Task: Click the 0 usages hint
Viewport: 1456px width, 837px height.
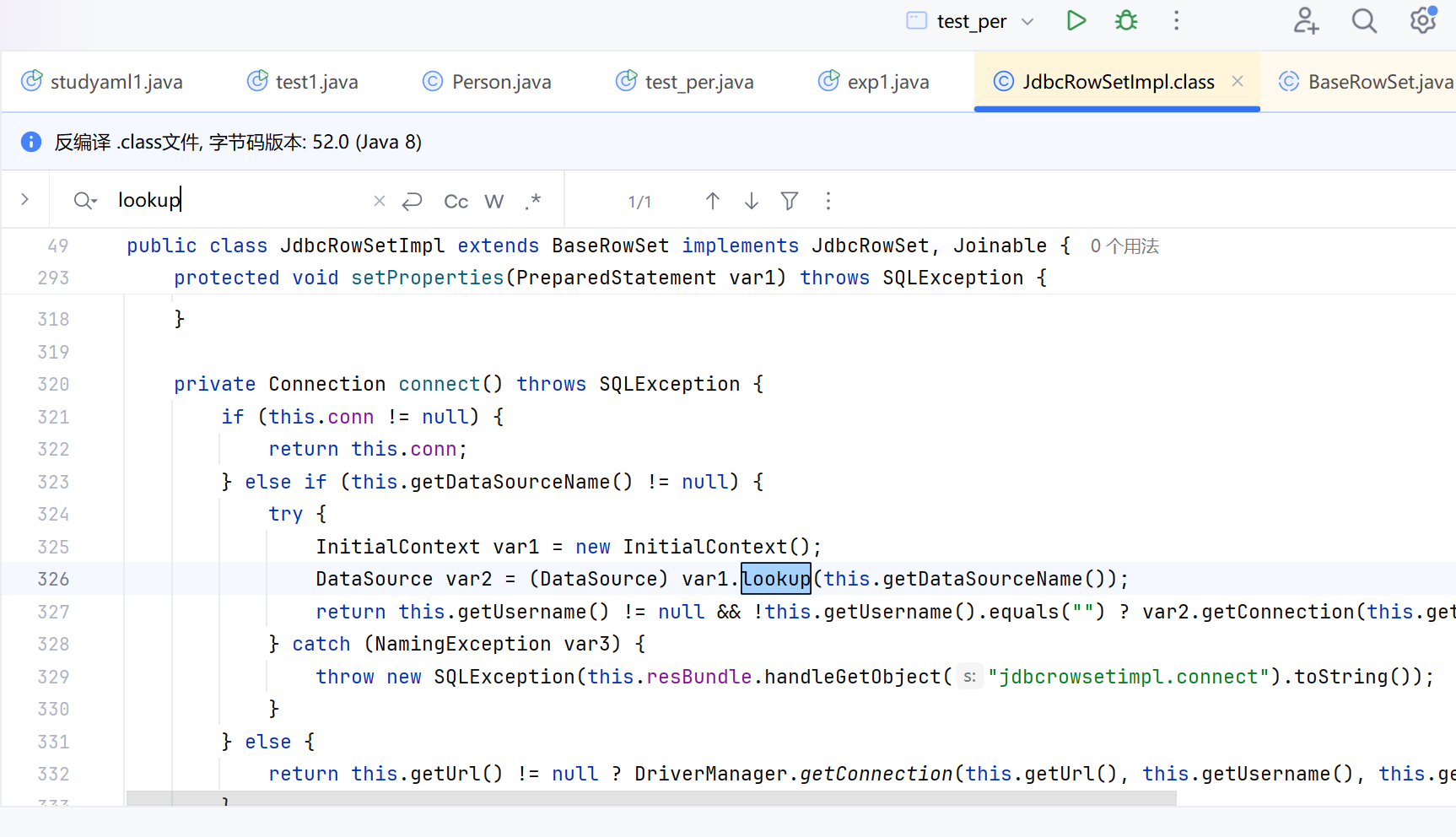Action: coord(1124,246)
